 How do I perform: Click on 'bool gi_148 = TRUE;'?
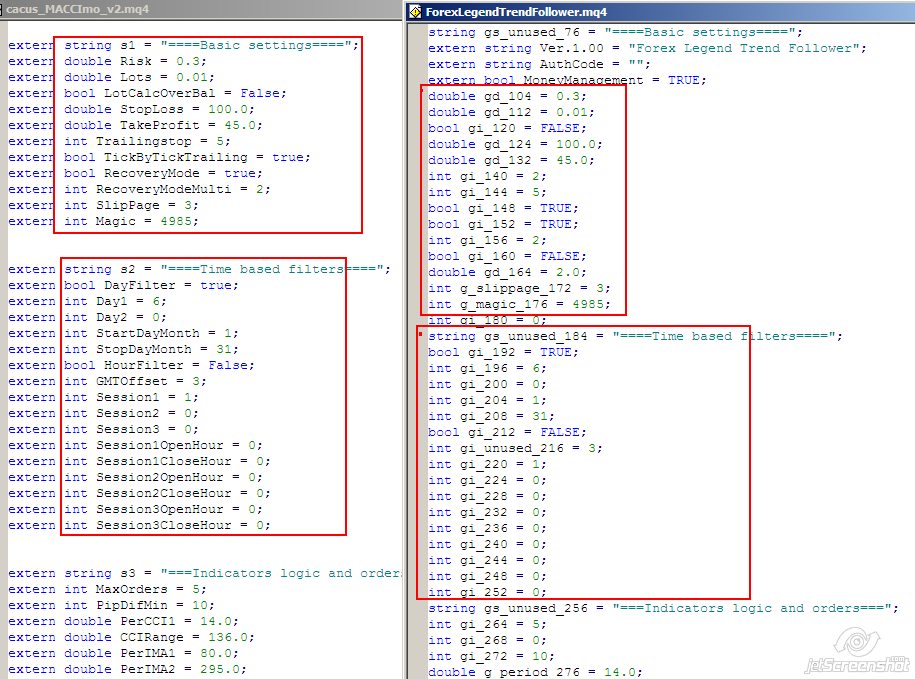pyautogui.click(x=503, y=208)
